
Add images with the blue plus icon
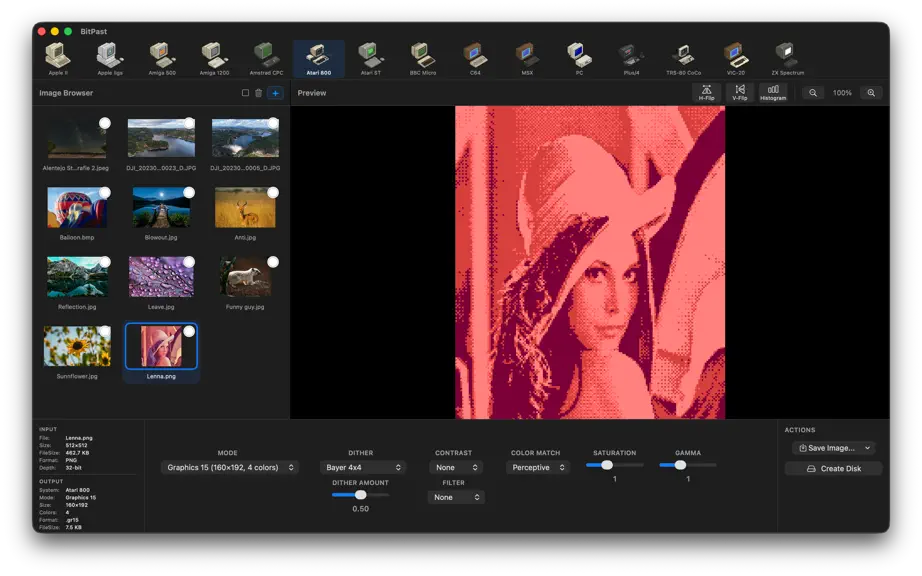(275, 93)
